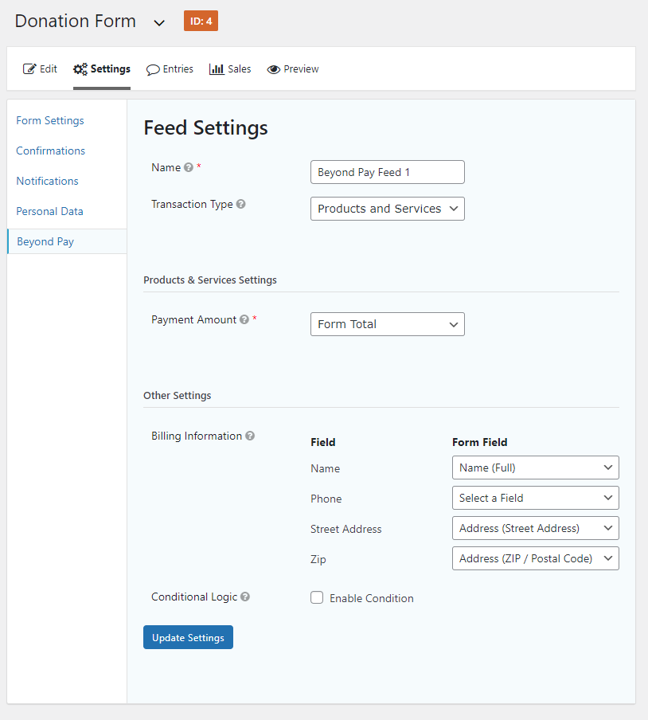Open the Entries tab with speech bubble

[169, 69]
